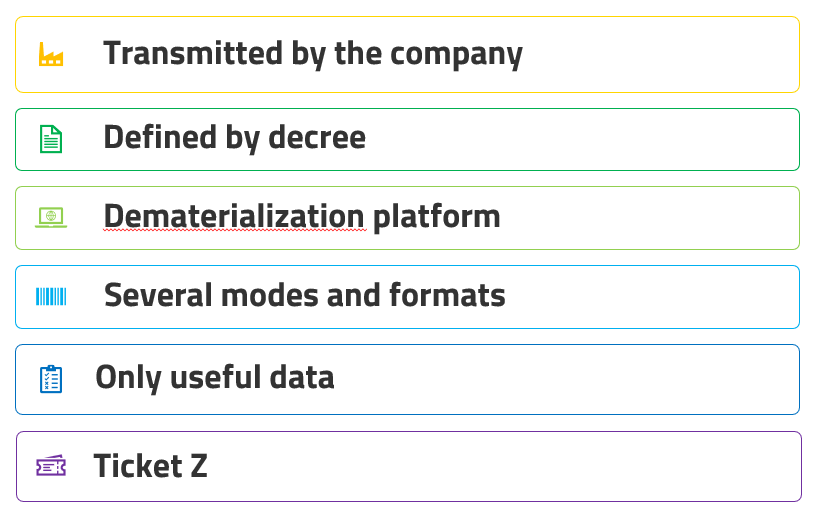Select blank area of purple-bordered box
This screenshot has height=518, width=825.
(505, 466)
